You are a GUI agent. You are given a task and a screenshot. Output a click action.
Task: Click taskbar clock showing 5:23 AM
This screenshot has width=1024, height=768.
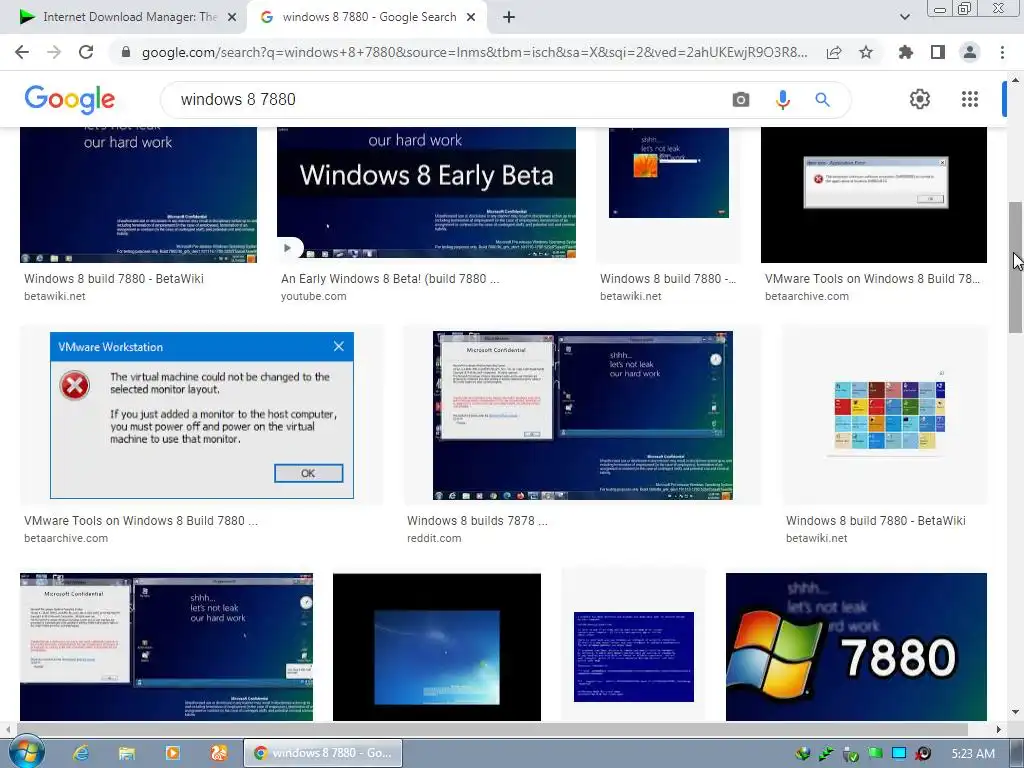[973, 754]
